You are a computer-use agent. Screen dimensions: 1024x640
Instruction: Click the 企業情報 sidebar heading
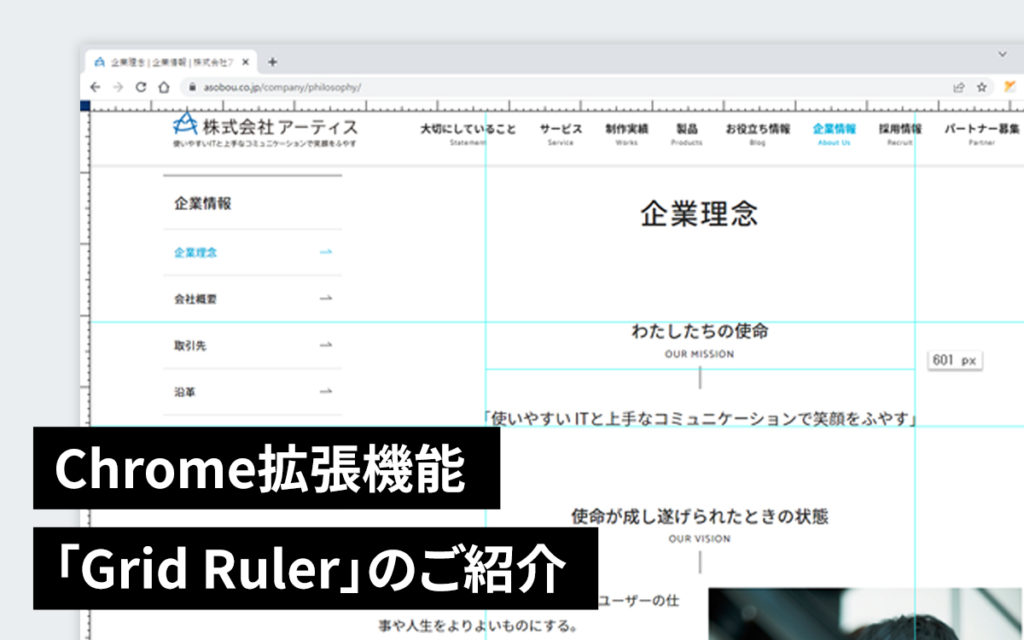pyautogui.click(x=202, y=204)
